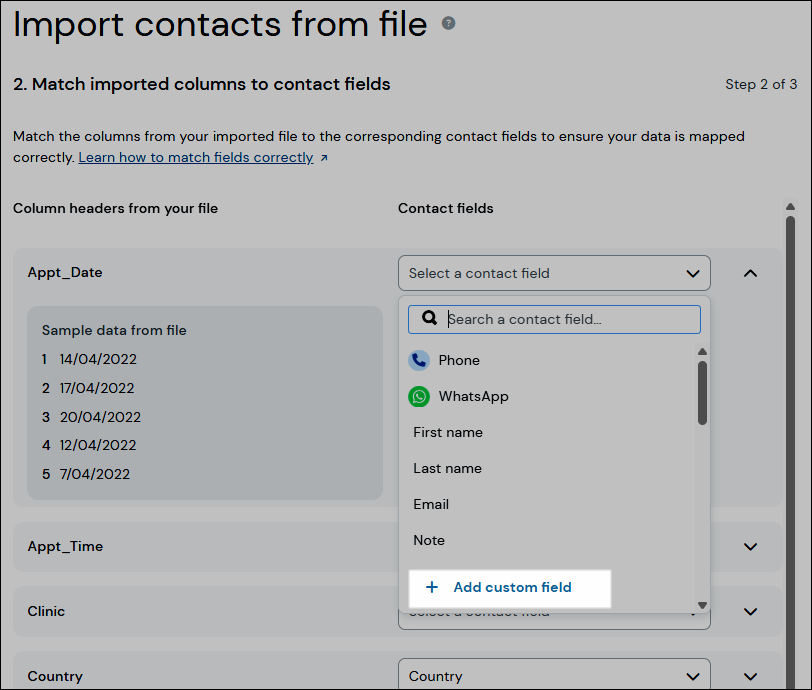
Task: Click the up scroll arrow on the dropdown scrollbar
Action: click(x=701, y=351)
